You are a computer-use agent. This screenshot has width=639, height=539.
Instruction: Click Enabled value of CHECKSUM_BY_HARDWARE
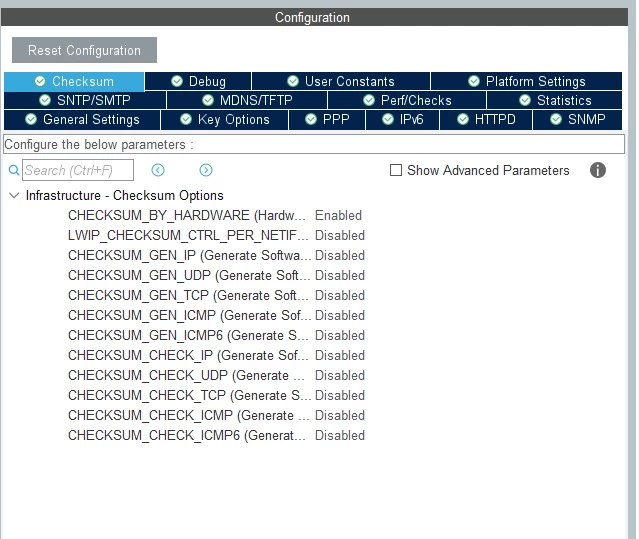click(338, 215)
